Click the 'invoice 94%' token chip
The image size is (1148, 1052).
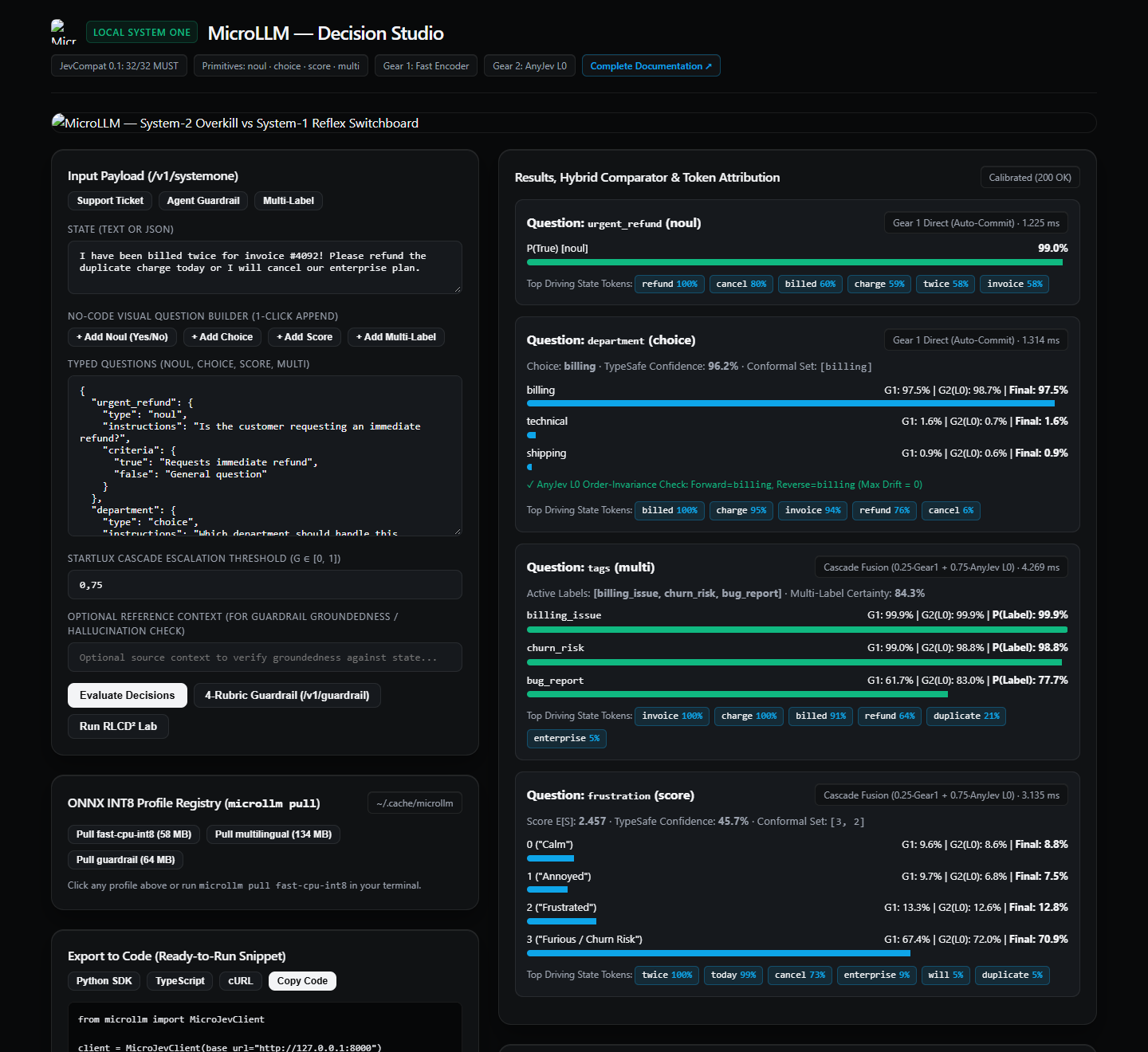pyautogui.click(x=813, y=510)
